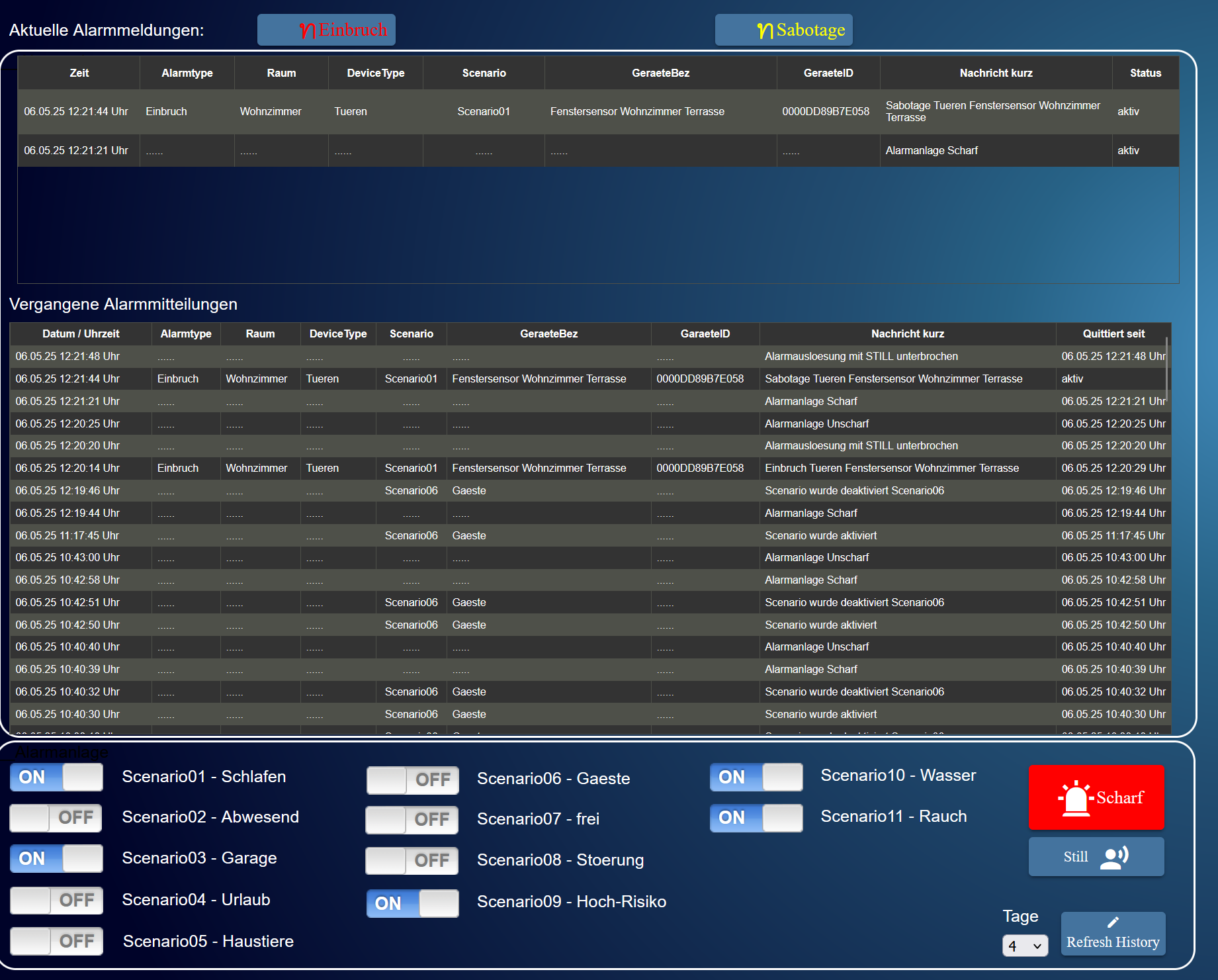Click the DeviceType header in current alarms table

tap(376, 73)
